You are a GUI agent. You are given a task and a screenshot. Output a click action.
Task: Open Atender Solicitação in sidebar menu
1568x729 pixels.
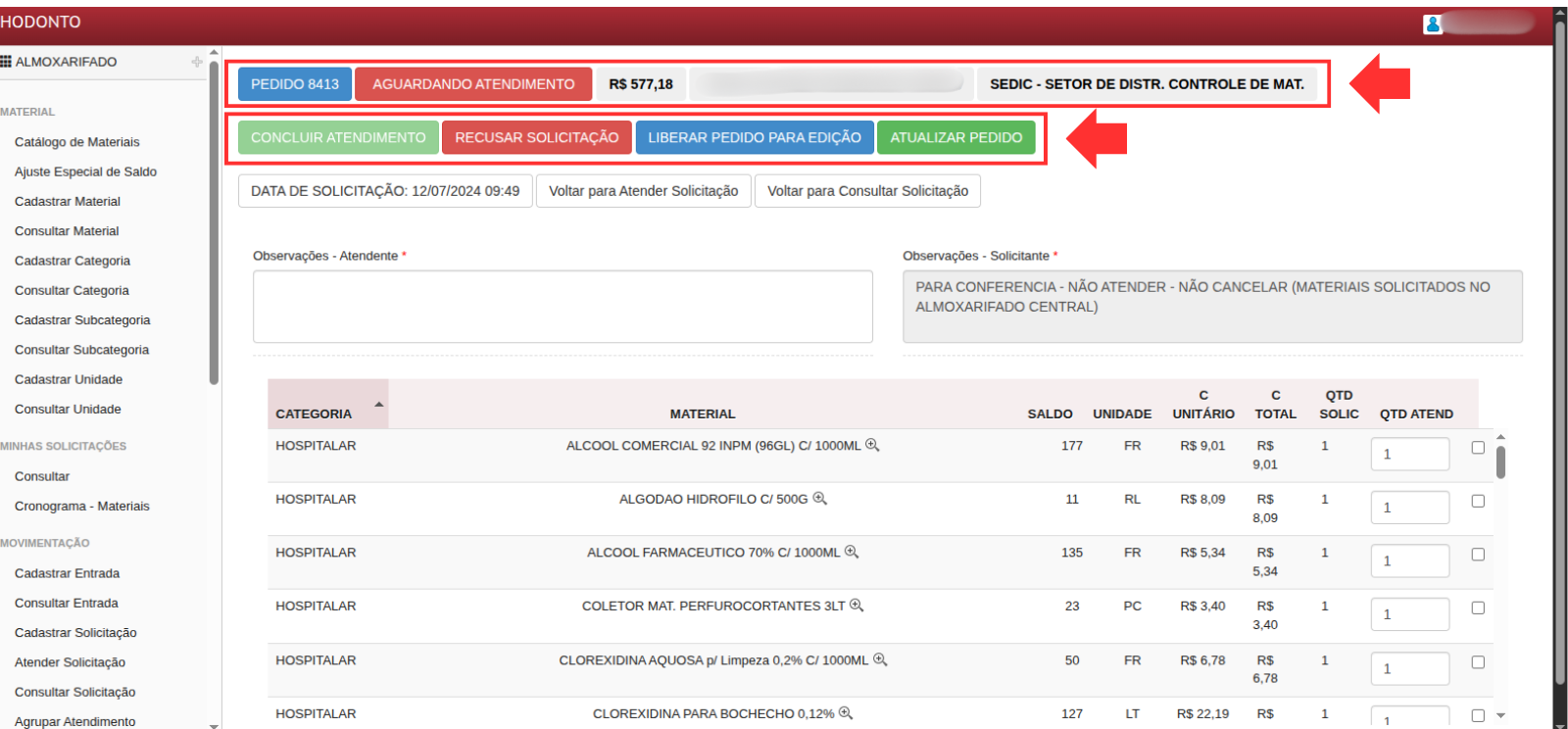[x=70, y=662]
